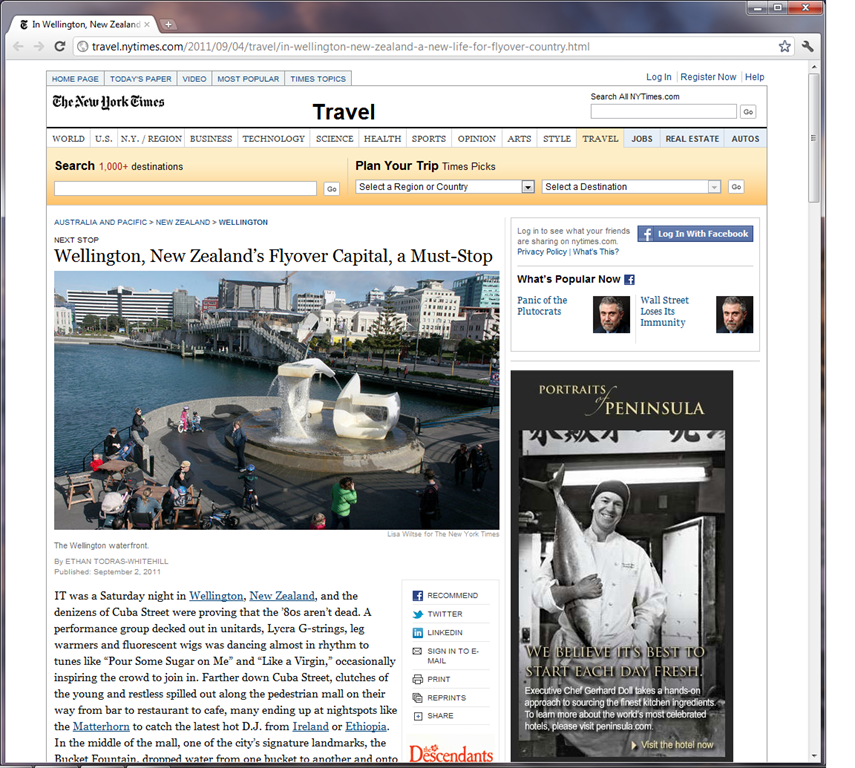This screenshot has width=855, height=768.
Task: Reload the page with refresh icon
Action: pos(60,46)
